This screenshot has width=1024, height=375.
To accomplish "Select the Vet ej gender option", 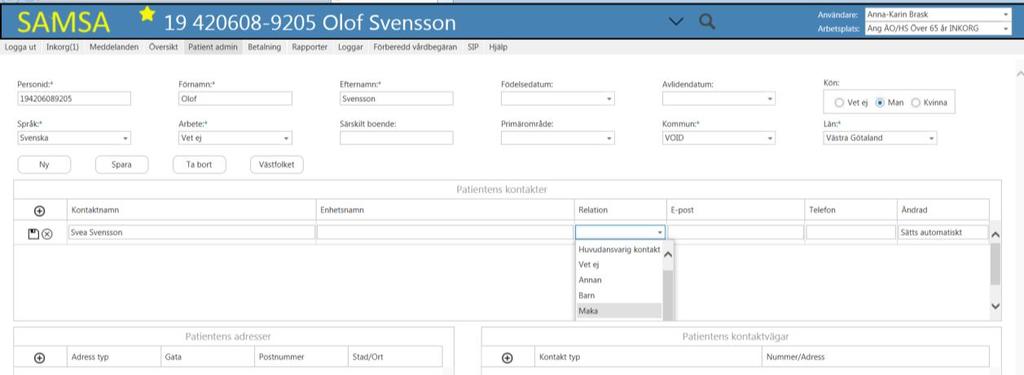I will pyautogui.click(x=839, y=103).
